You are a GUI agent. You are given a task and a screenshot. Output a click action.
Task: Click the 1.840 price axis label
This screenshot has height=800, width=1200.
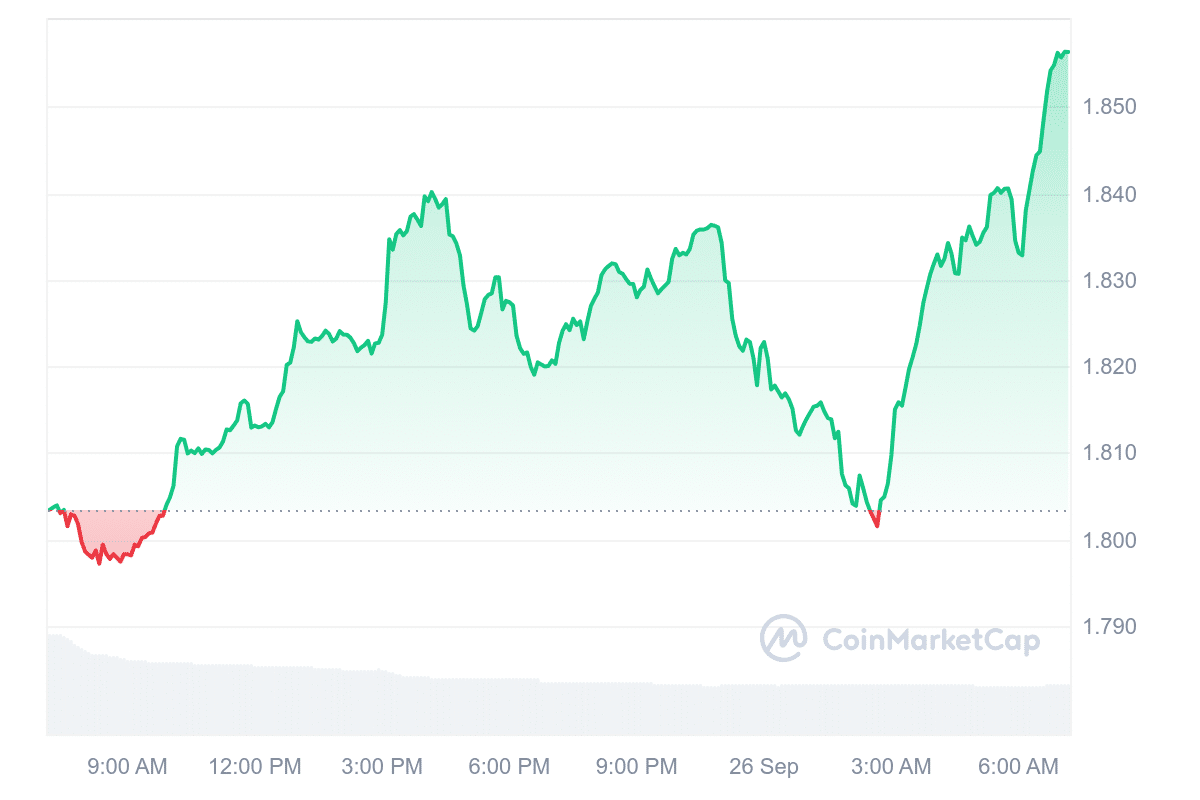1112,194
